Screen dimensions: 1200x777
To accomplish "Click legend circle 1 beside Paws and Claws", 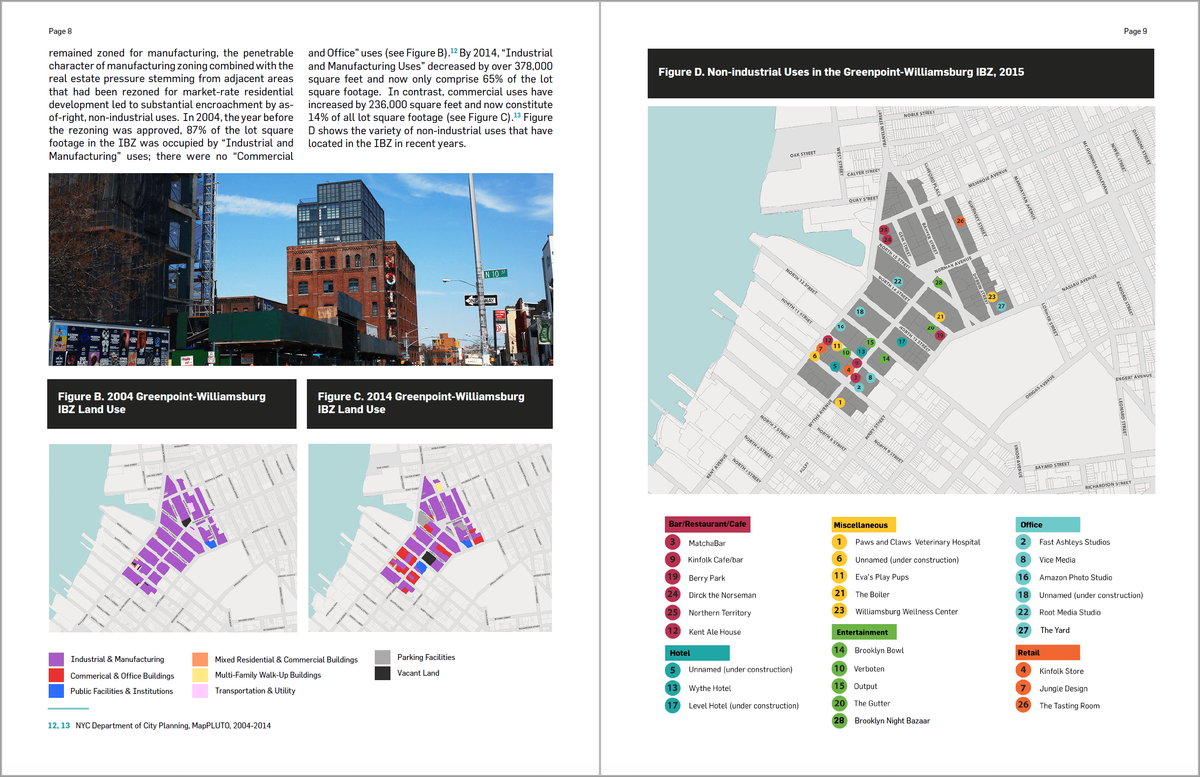I will pyautogui.click(x=840, y=541).
